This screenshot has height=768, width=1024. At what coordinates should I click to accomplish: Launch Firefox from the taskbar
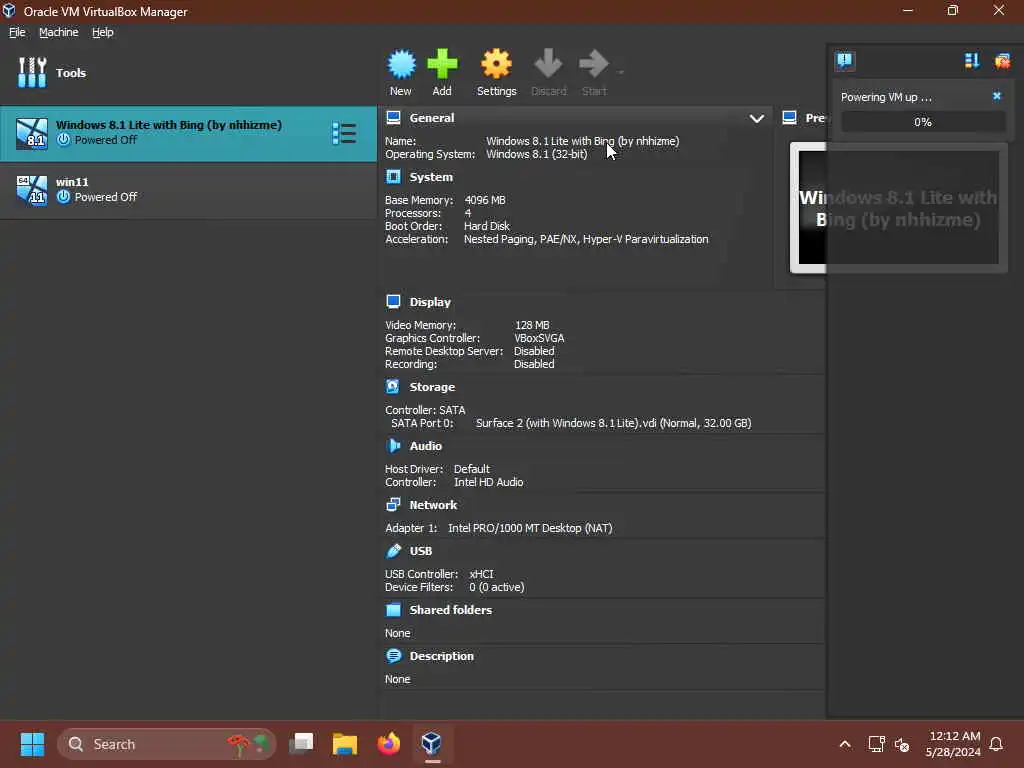389,744
